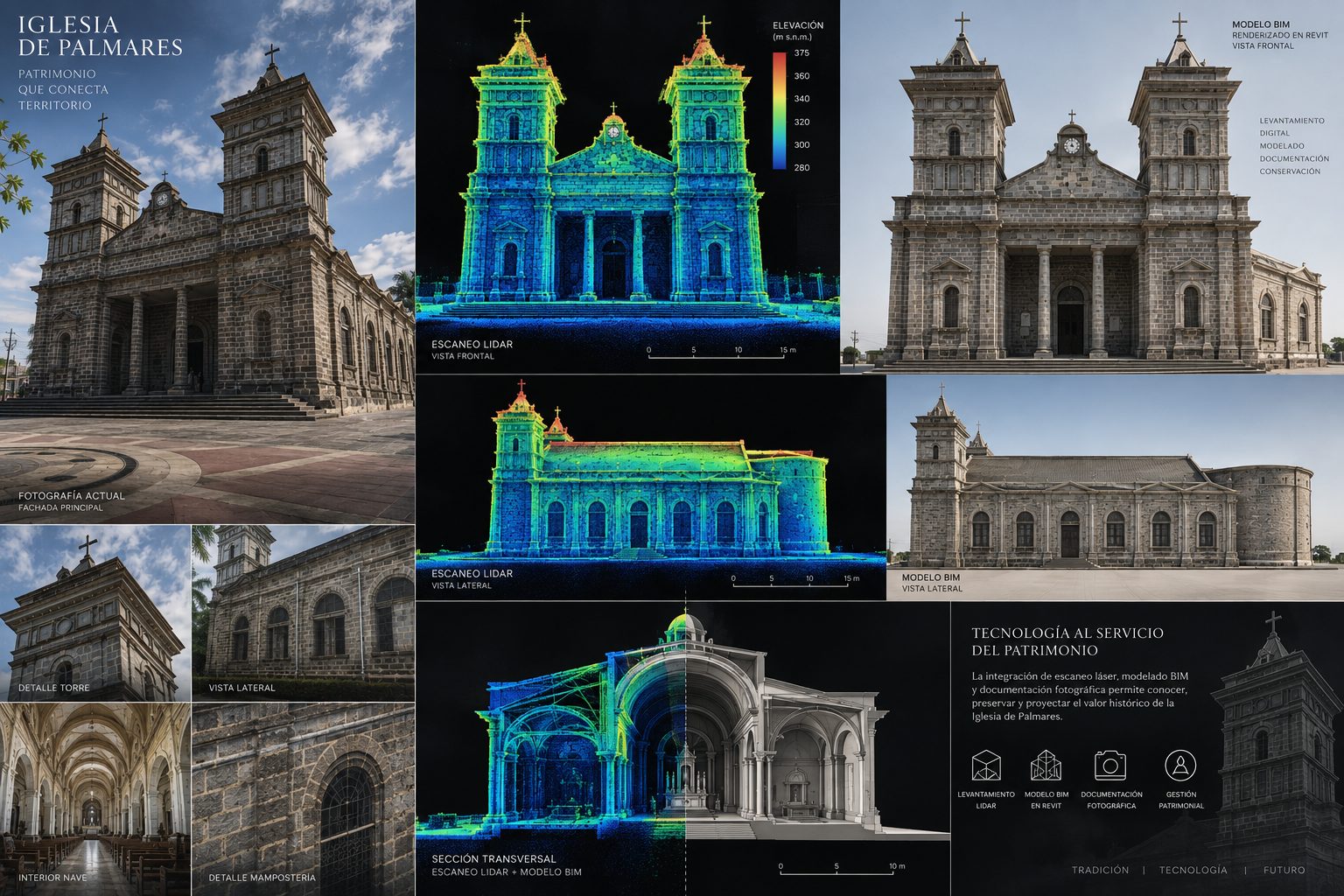Click the 'TECNOLOGÍA AL SERVICIO DEL PATRIMONIO' heading

pos(1067,641)
